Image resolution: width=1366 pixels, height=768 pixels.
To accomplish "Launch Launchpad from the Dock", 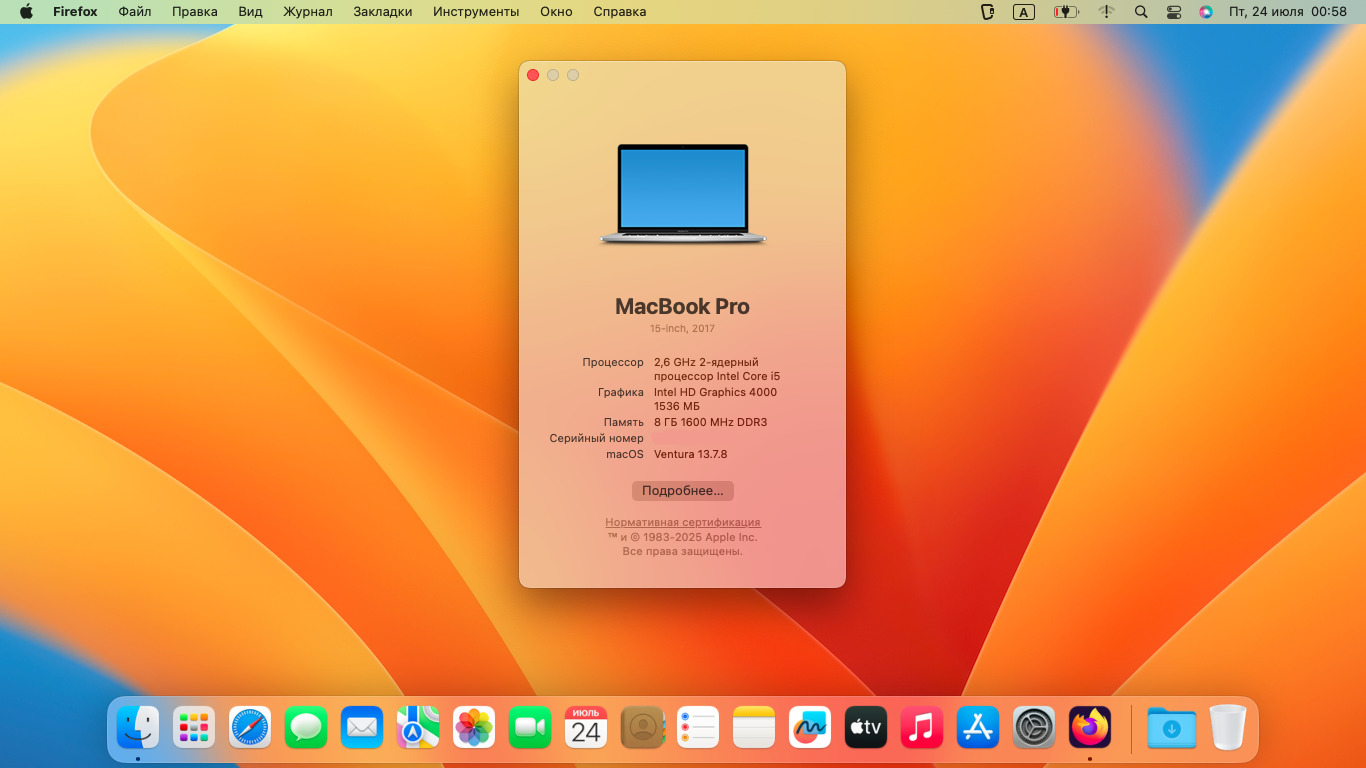I will [x=194, y=727].
